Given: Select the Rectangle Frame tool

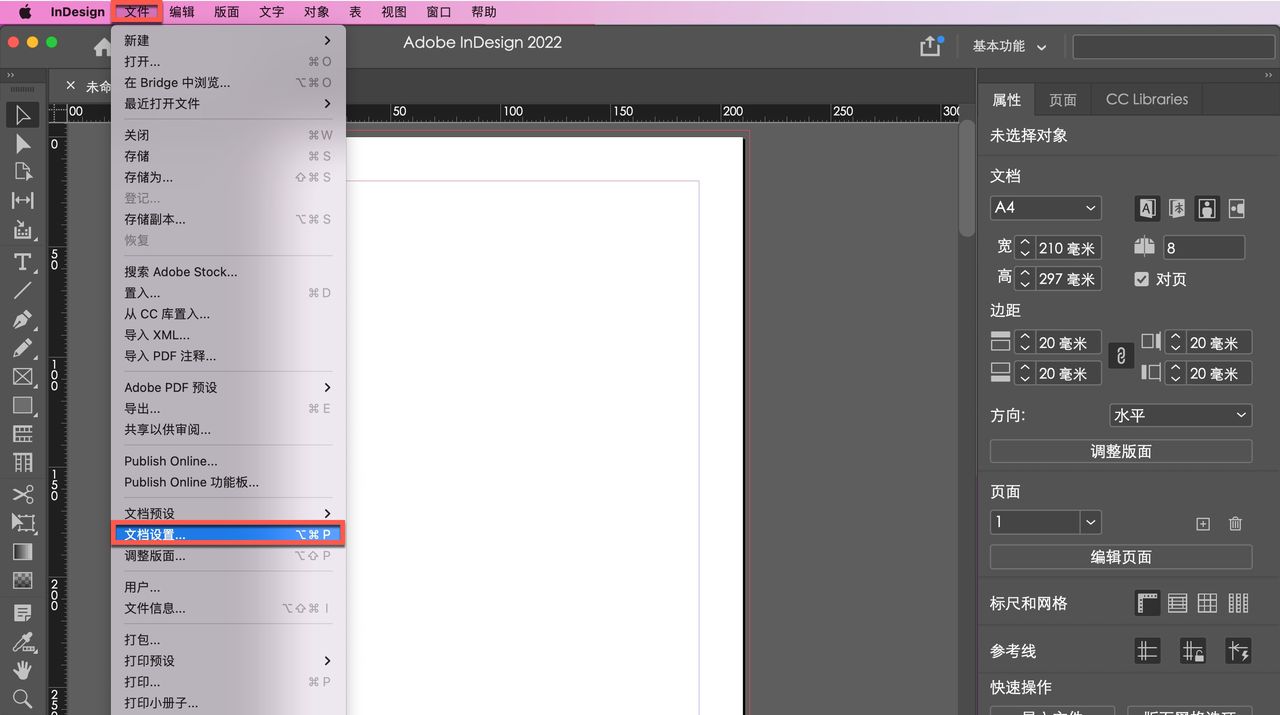Looking at the screenshot, I should 22,377.
